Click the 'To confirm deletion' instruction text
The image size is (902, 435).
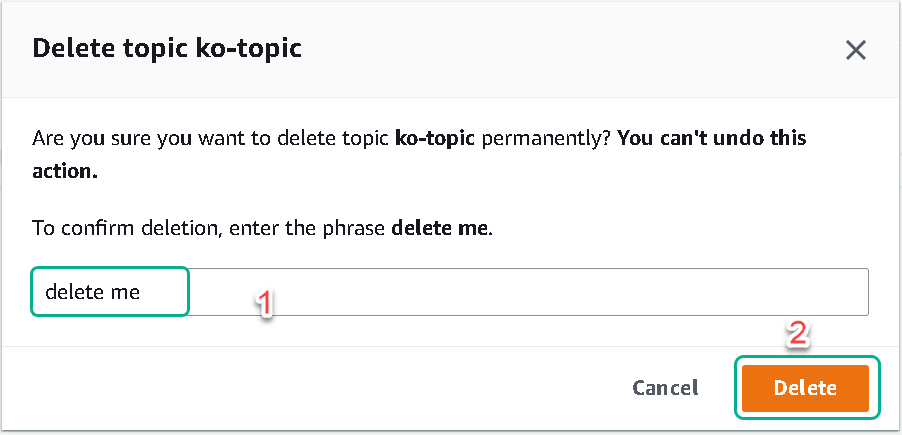(x=262, y=229)
